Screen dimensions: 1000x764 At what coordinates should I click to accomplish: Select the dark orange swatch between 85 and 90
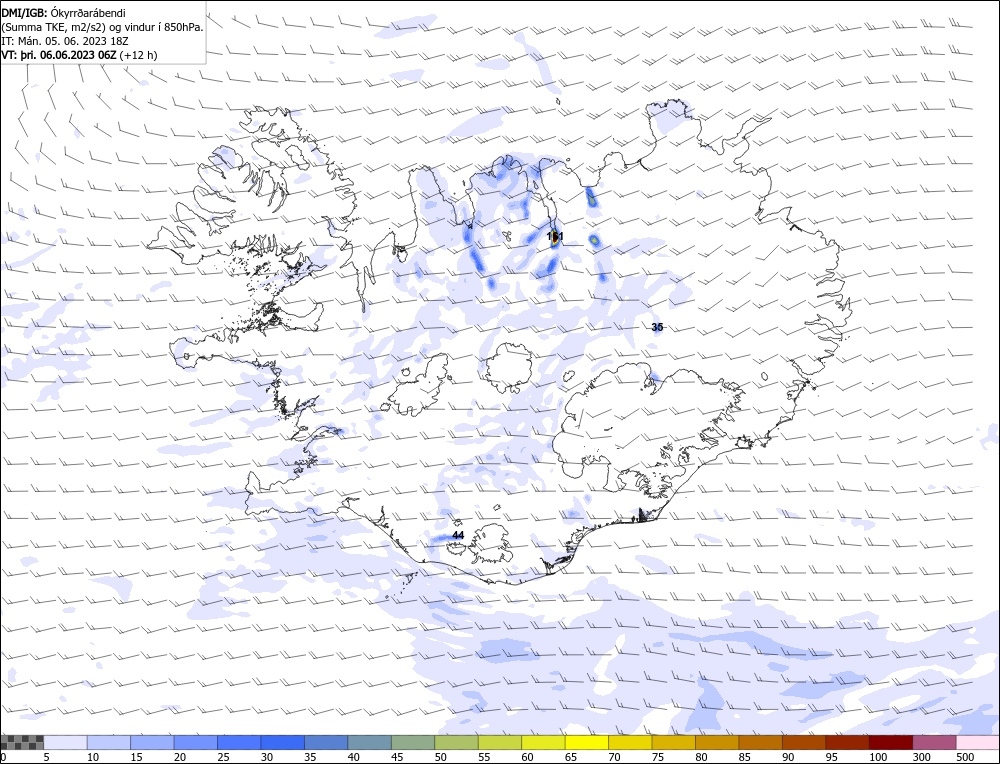click(760, 742)
